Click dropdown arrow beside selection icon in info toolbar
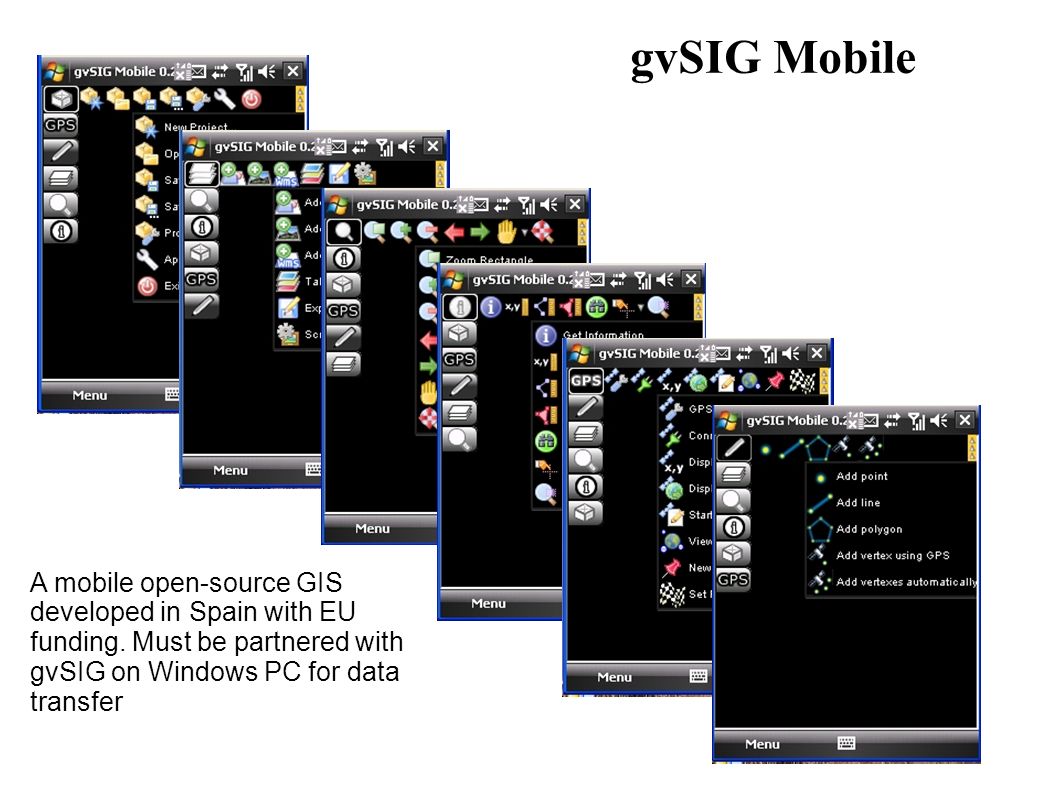1058x793 pixels. point(640,308)
